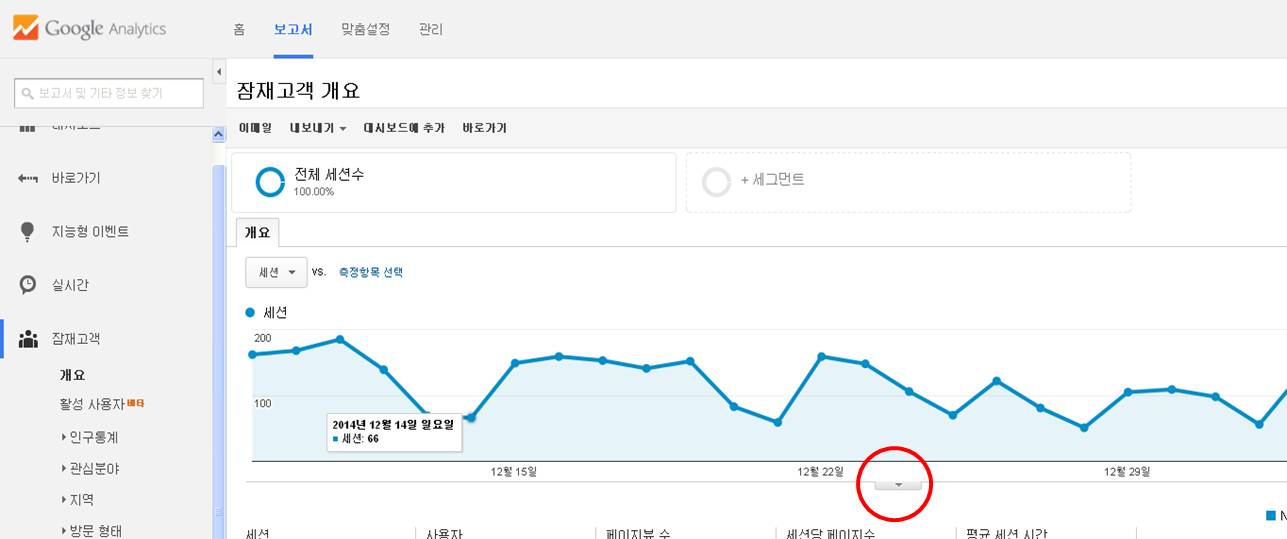Click the 측정항목 선택 link
Screen dimensions: 1287x539
tap(371, 272)
